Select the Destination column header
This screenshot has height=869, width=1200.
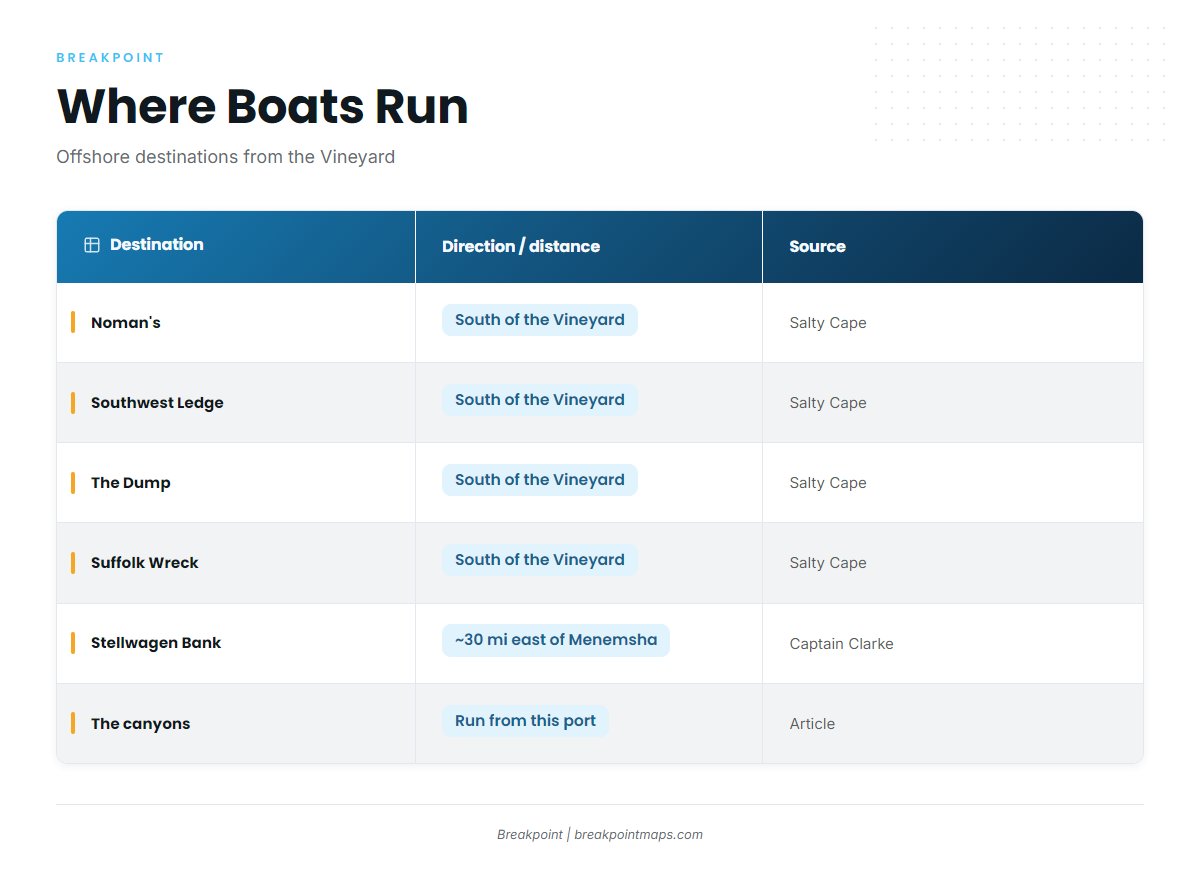[x=236, y=247]
